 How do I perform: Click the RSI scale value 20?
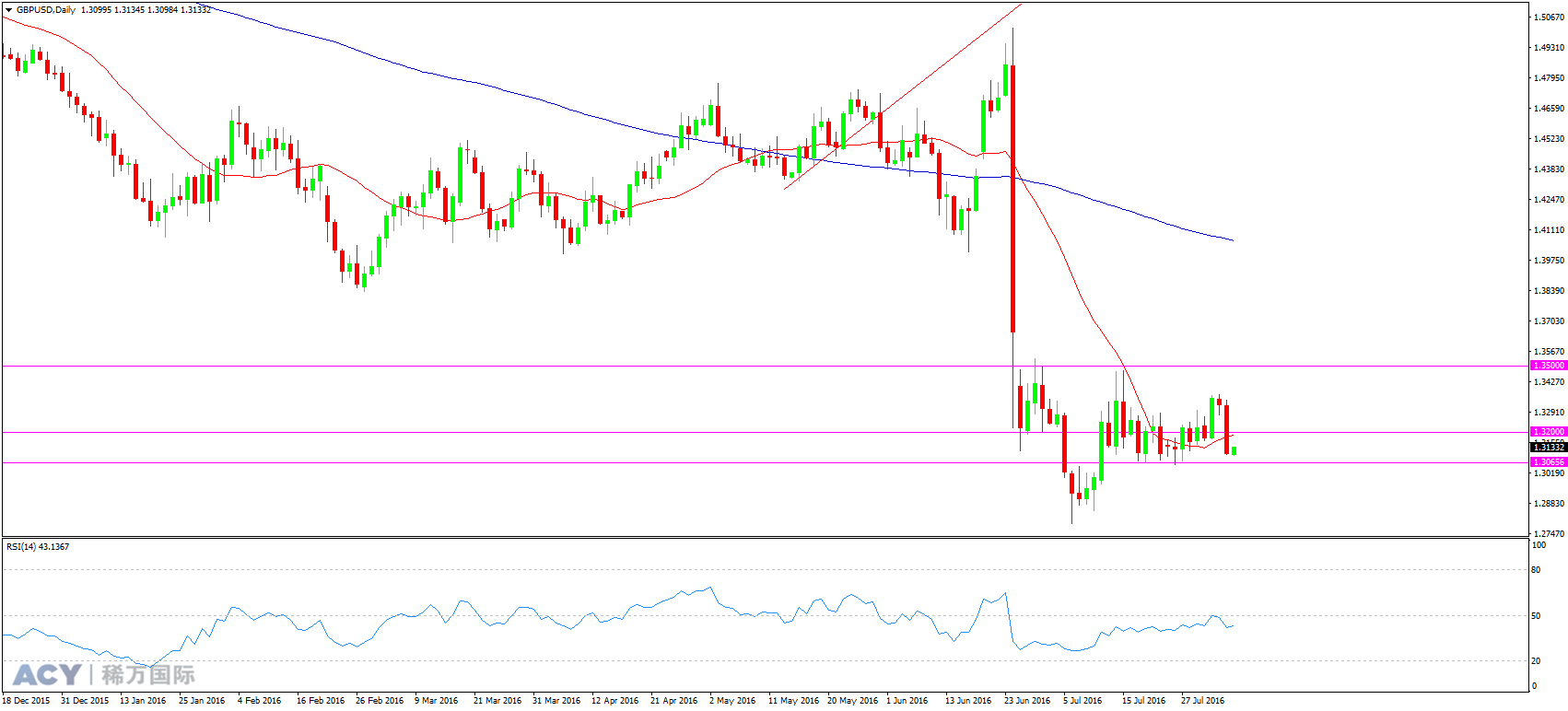coord(1536,660)
